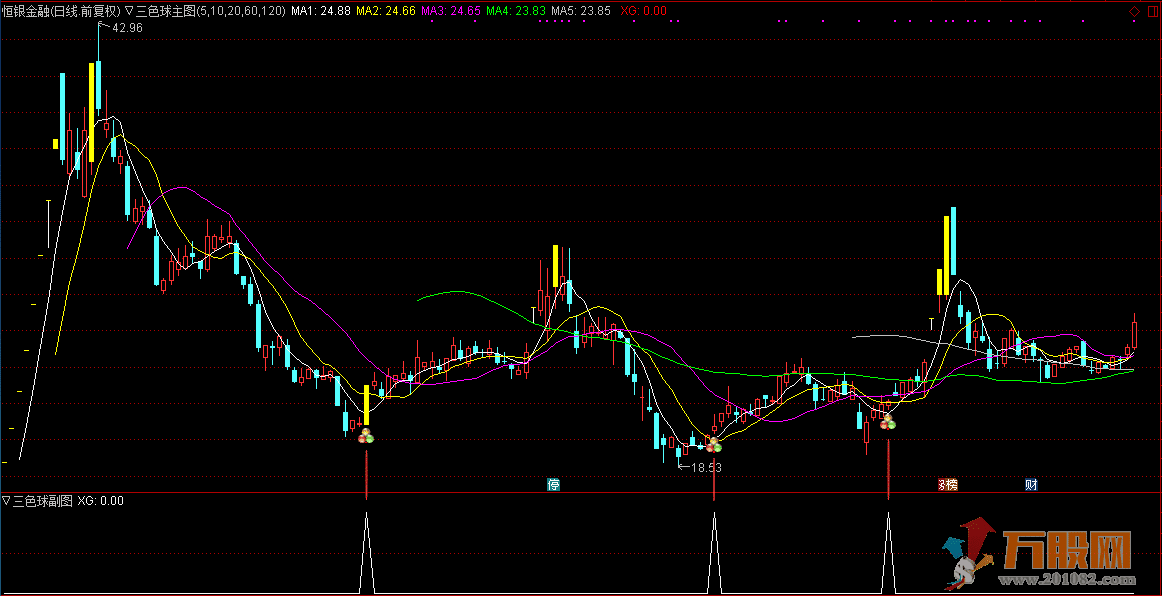Viewport: 1162px width, 596px height.
Task: Click the yellow MA2: 24.66 readout
Action: click(385, 11)
